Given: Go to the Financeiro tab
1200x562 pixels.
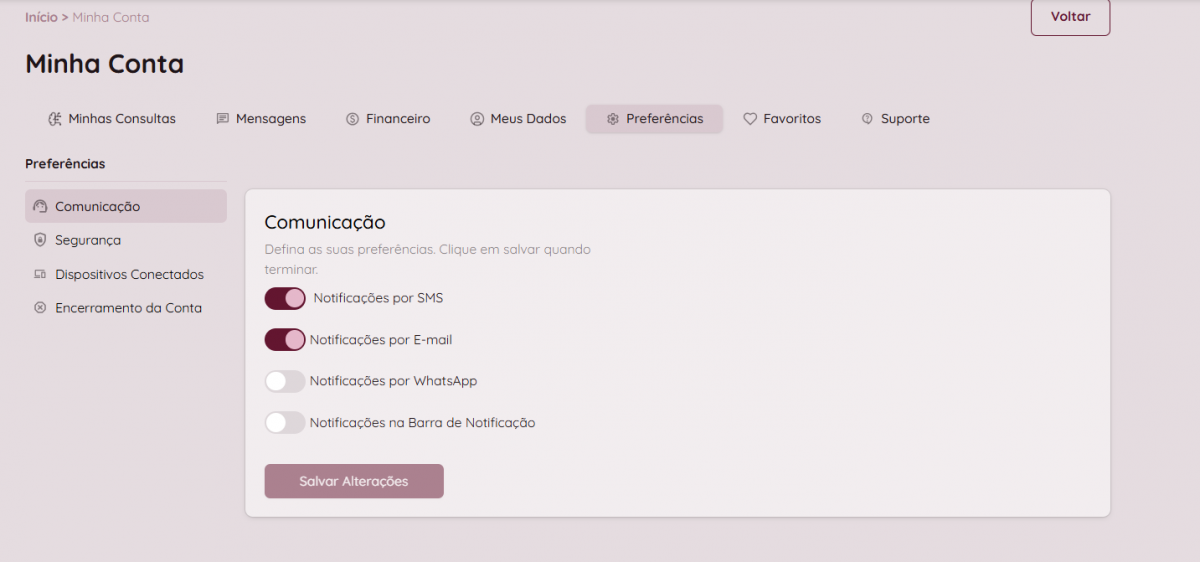Looking at the screenshot, I should pos(397,119).
